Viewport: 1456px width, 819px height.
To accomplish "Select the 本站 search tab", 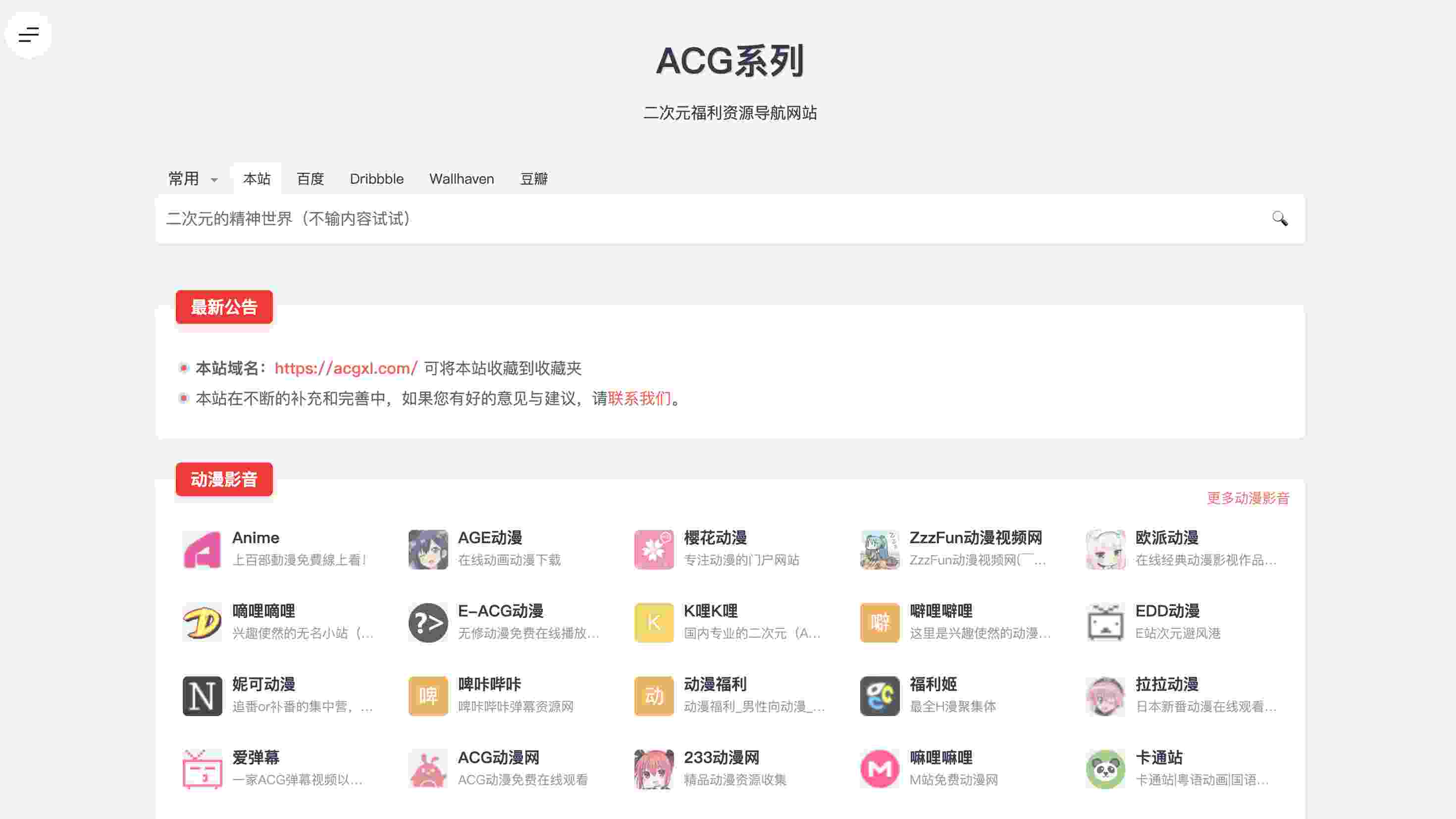I will (257, 179).
